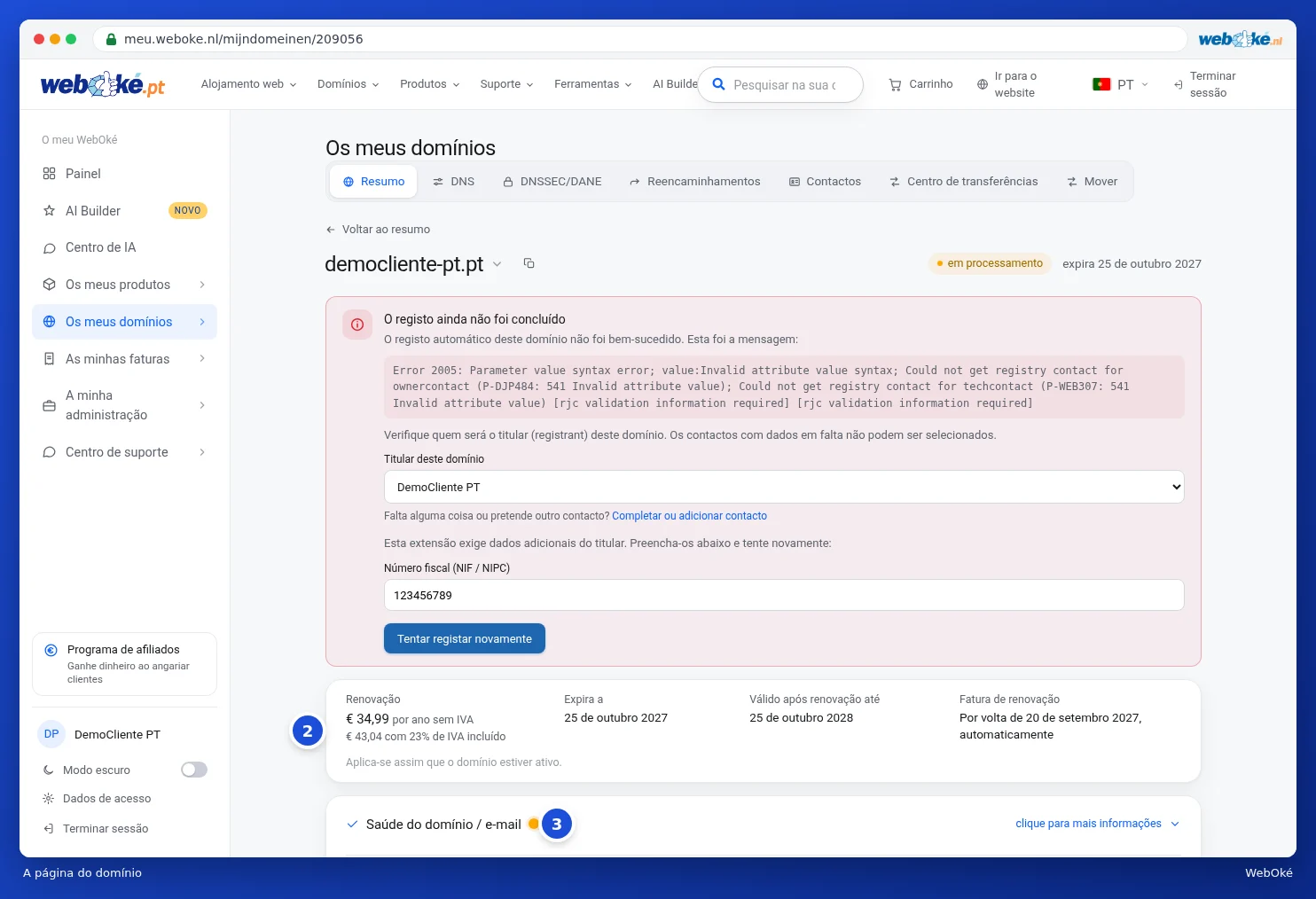The height and width of the screenshot is (899, 1316).
Task: Open the Mover tab
Action: (x=1092, y=182)
